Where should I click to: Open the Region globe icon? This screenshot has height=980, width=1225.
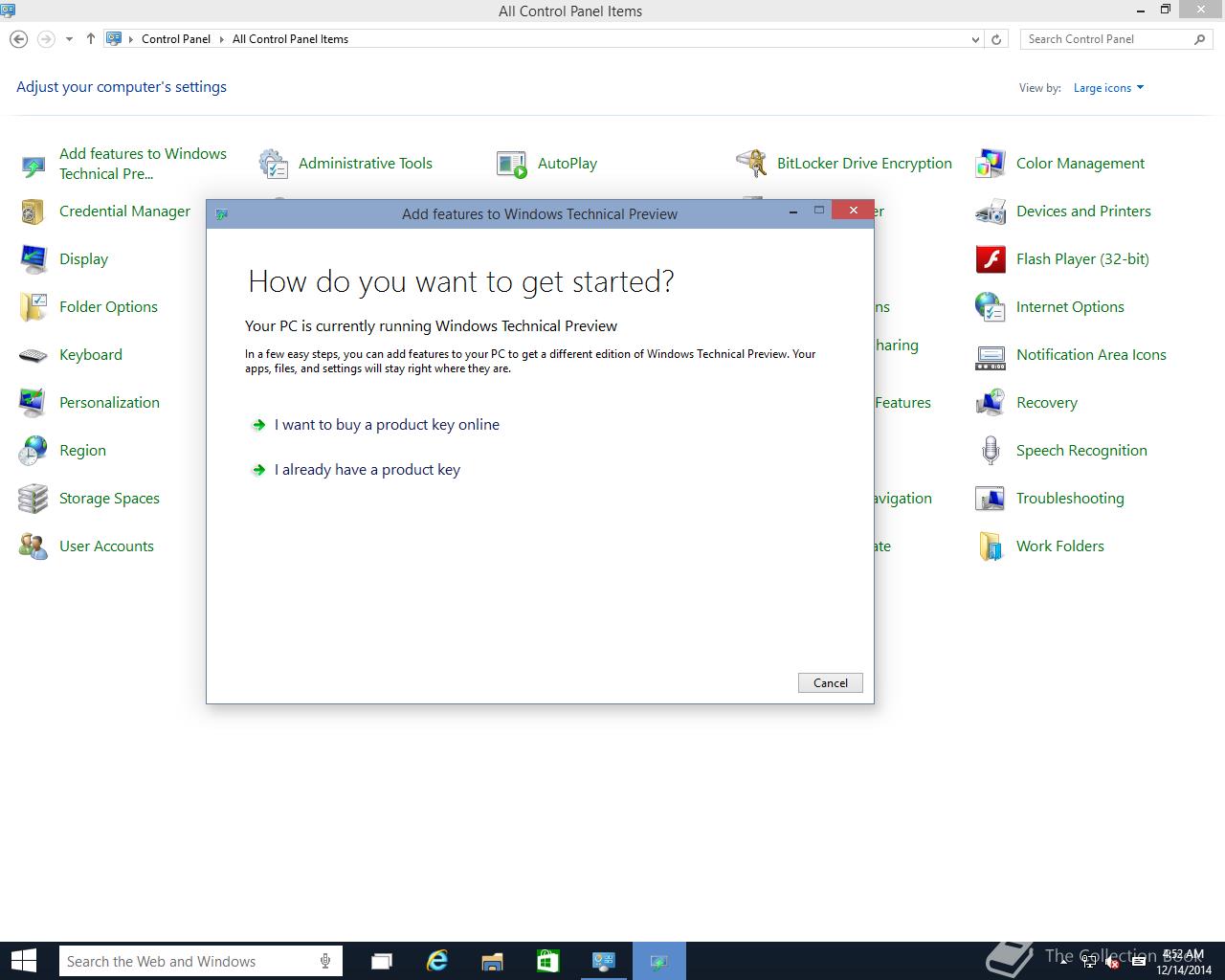click(x=33, y=451)
